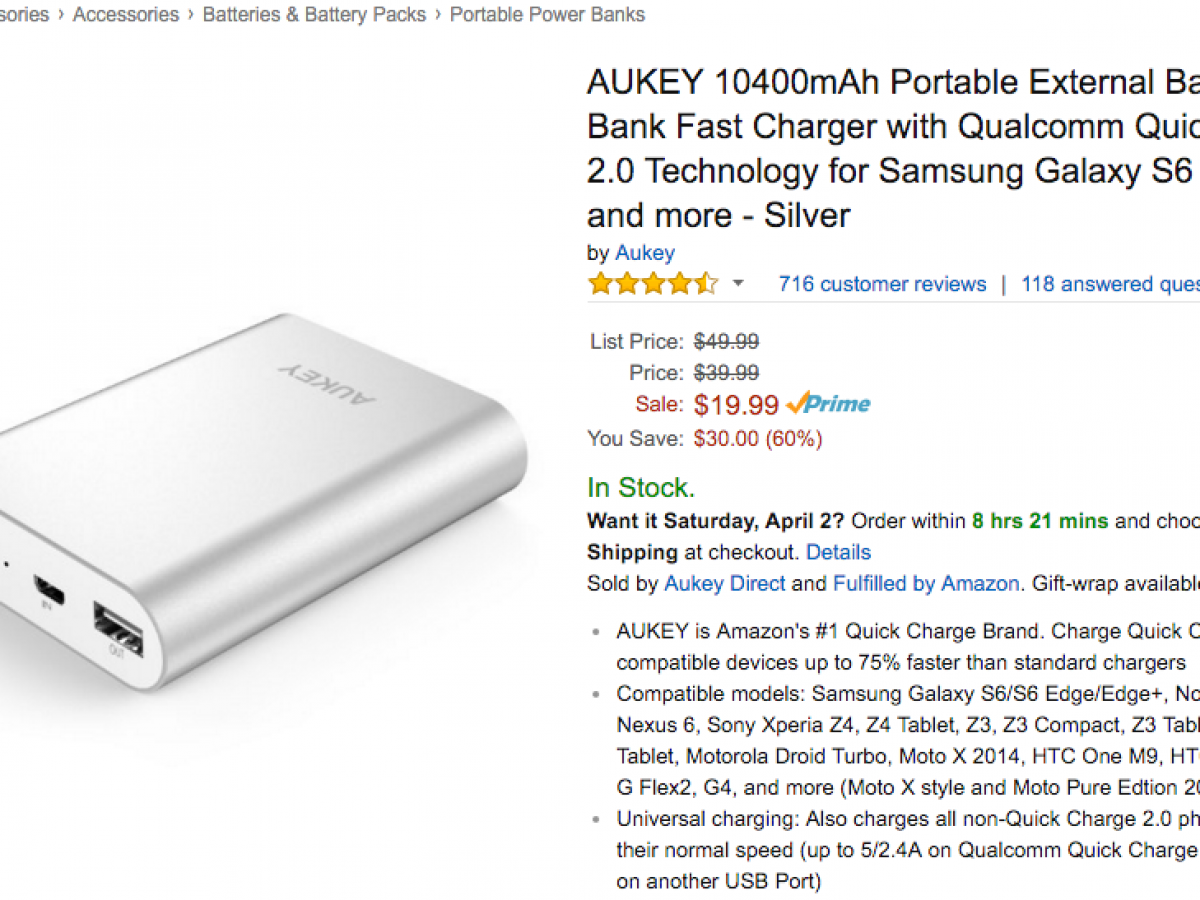1200x900 pixels.
Task: Click the micro-USB IN port on product photo
Action: coord(47,590)
